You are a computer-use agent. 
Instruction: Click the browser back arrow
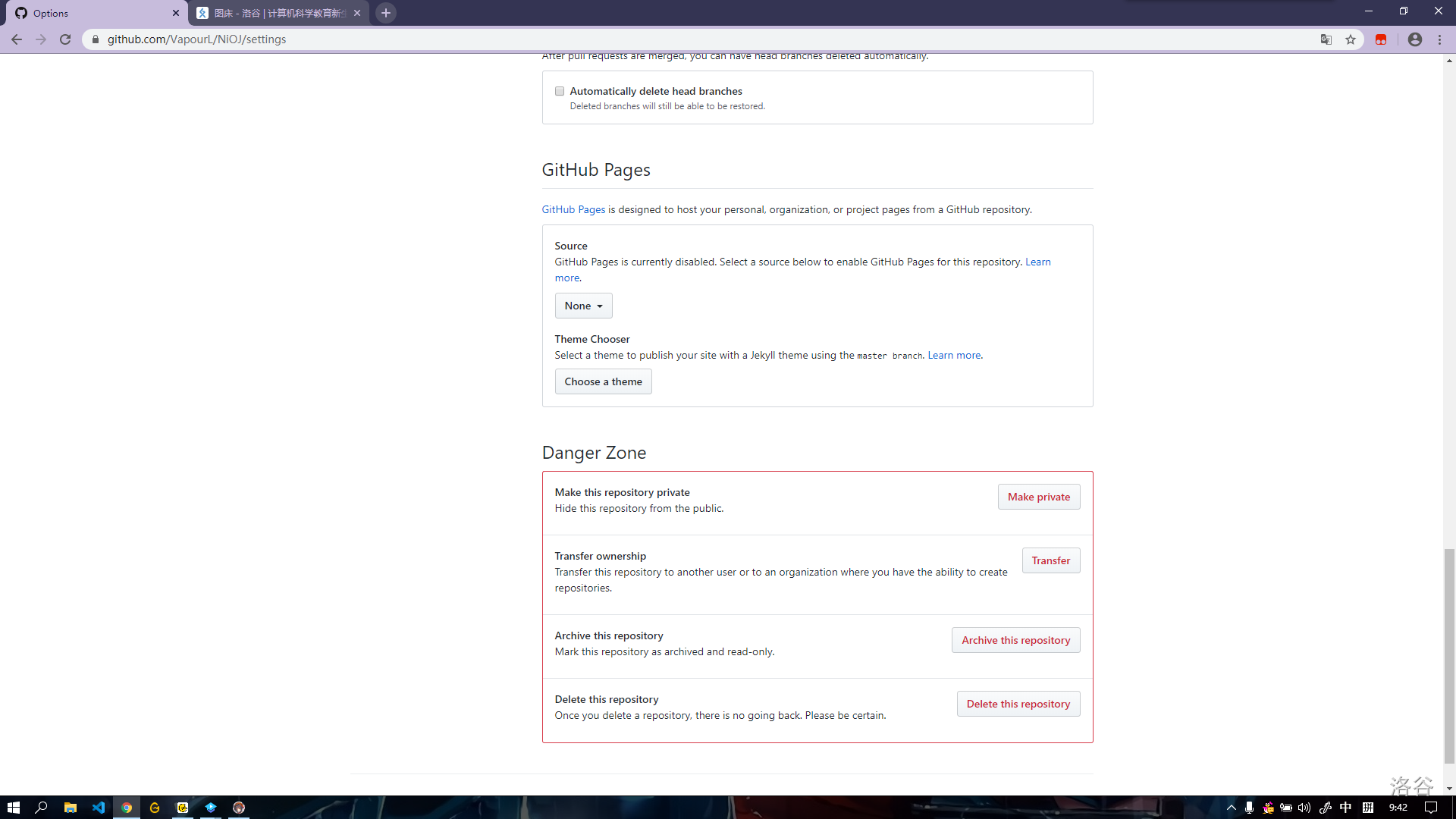[17, 39]
